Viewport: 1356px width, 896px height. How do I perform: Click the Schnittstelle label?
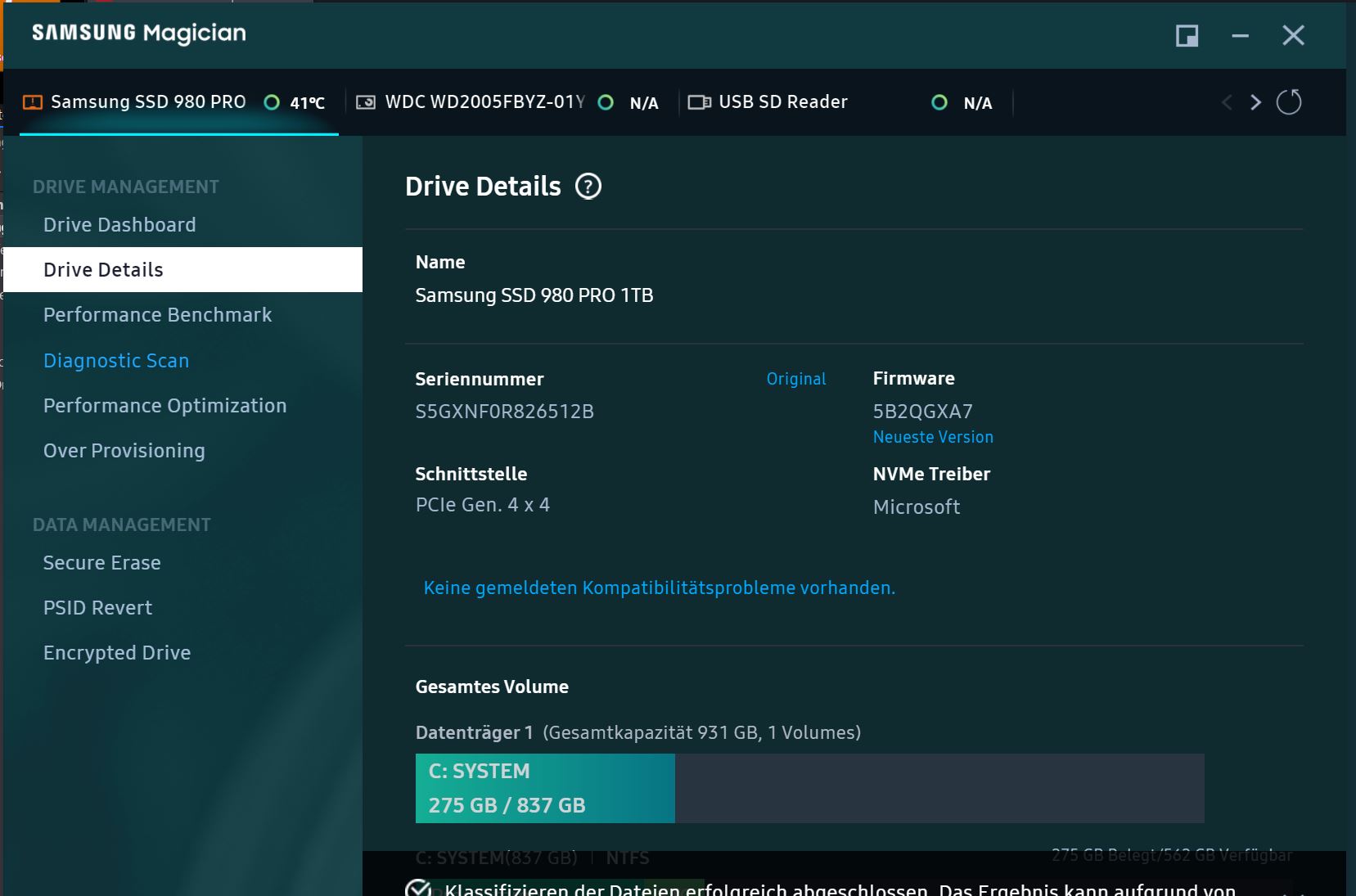471,474
